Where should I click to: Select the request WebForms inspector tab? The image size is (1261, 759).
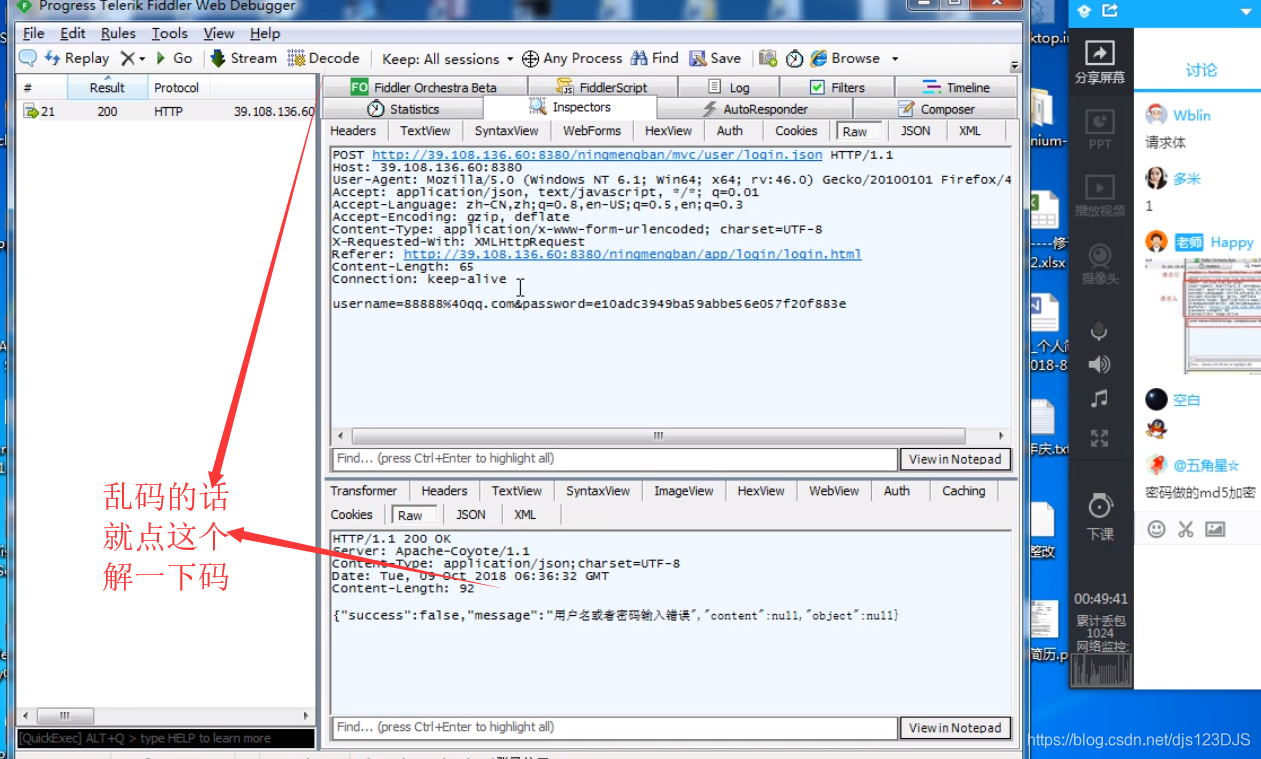coord(591,131)
